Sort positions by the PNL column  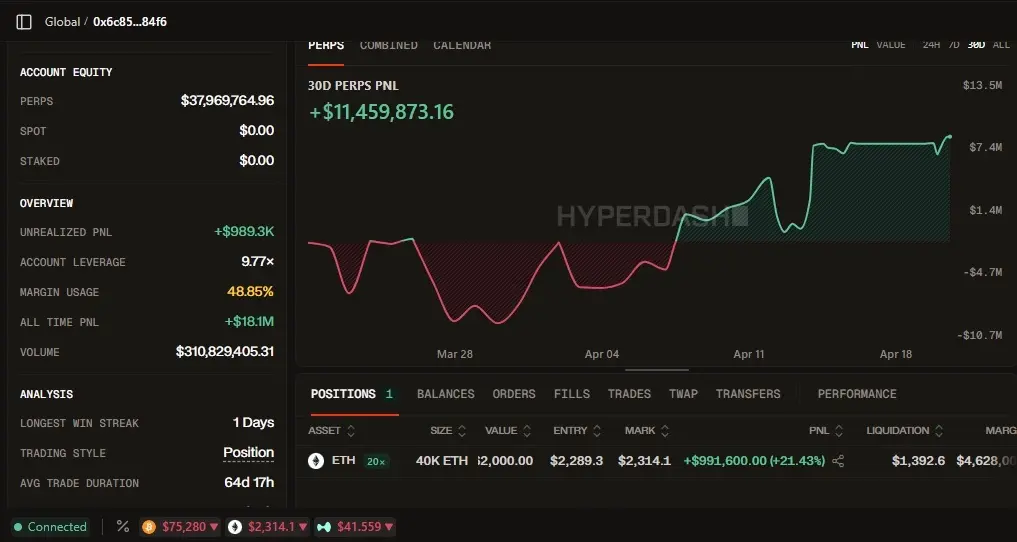pos(826,430)
